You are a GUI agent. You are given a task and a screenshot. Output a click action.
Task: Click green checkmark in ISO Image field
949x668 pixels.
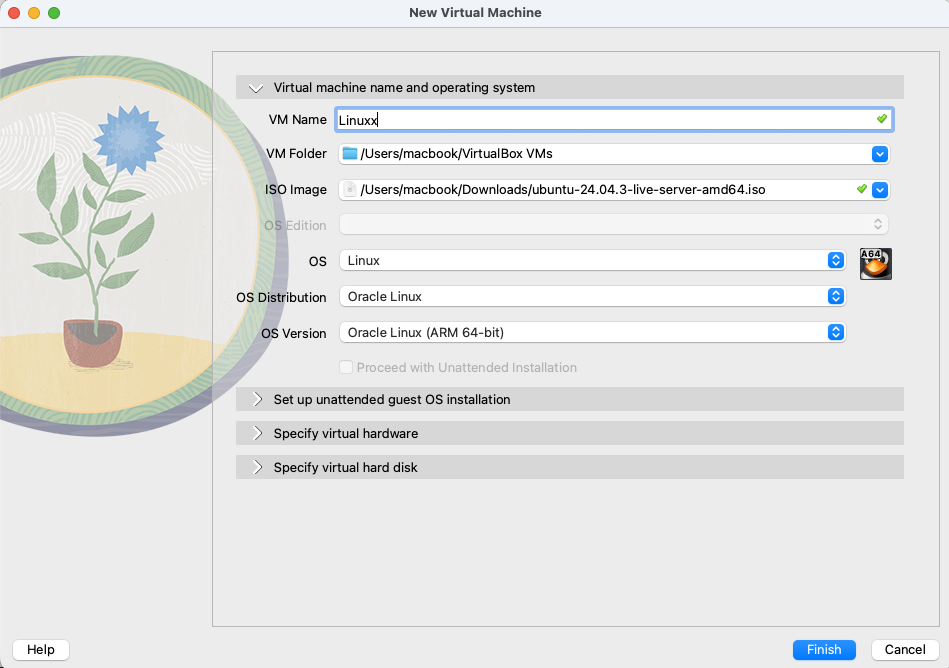pos(862,189)
